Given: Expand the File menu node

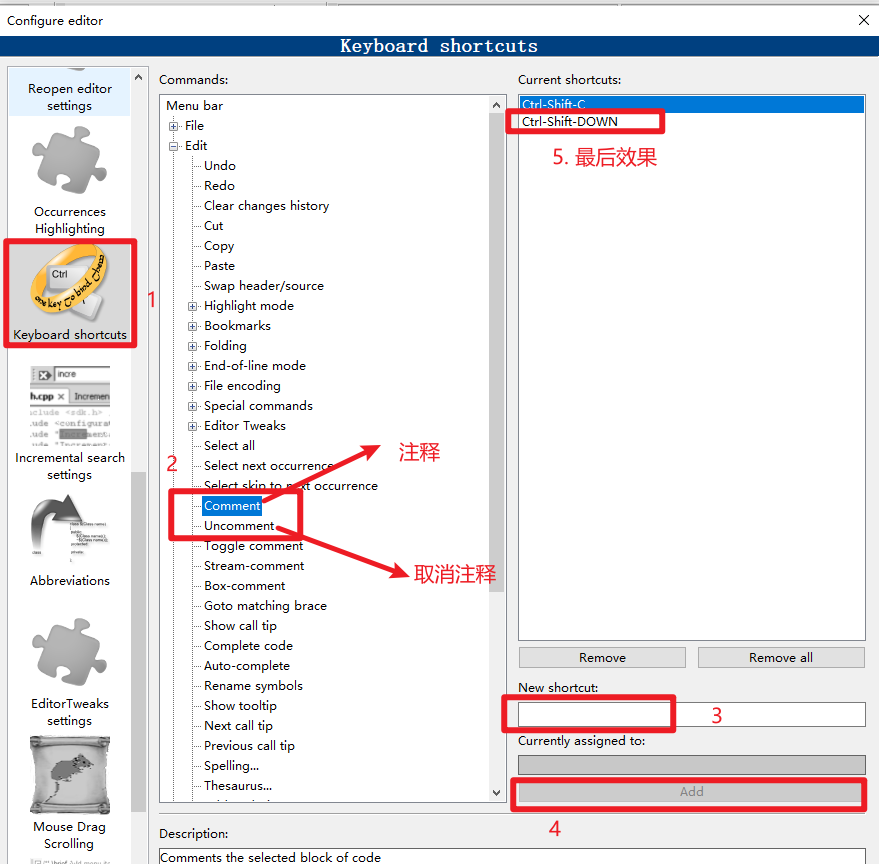Looking at the screenshot, I should [174, 126].
